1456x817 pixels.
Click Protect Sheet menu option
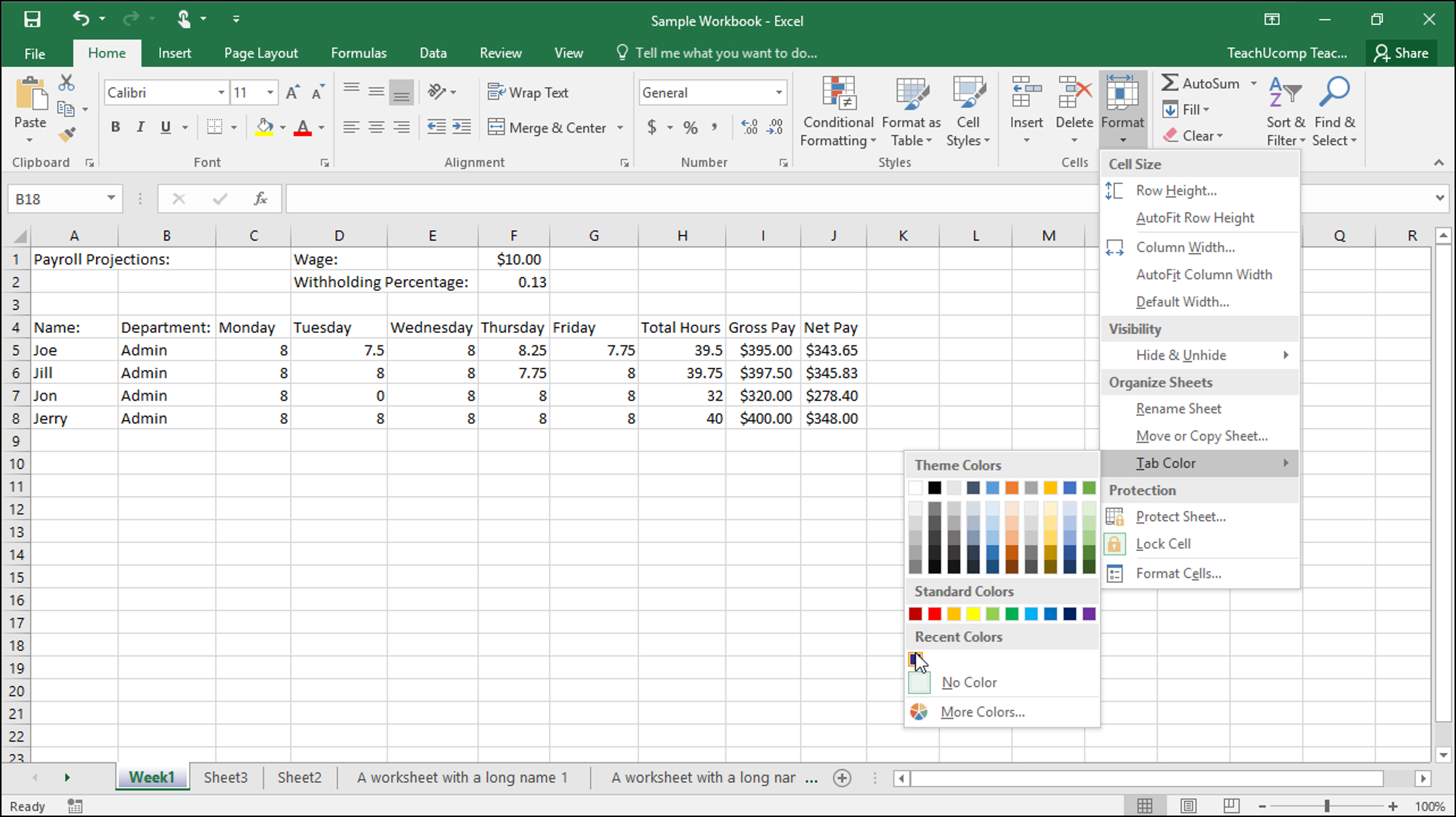[x=1181, y=516]
